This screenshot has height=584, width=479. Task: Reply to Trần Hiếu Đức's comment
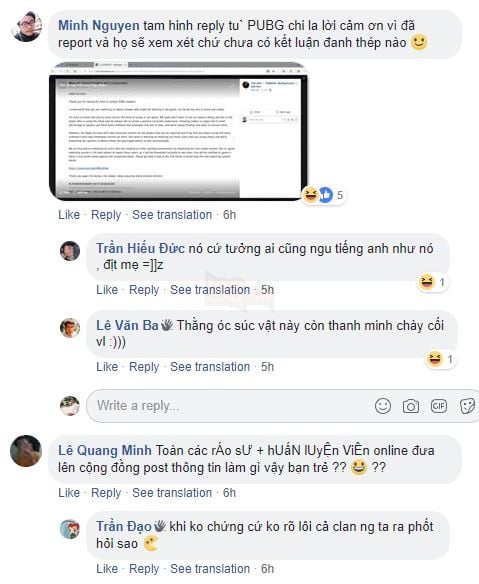click(144, 290)
